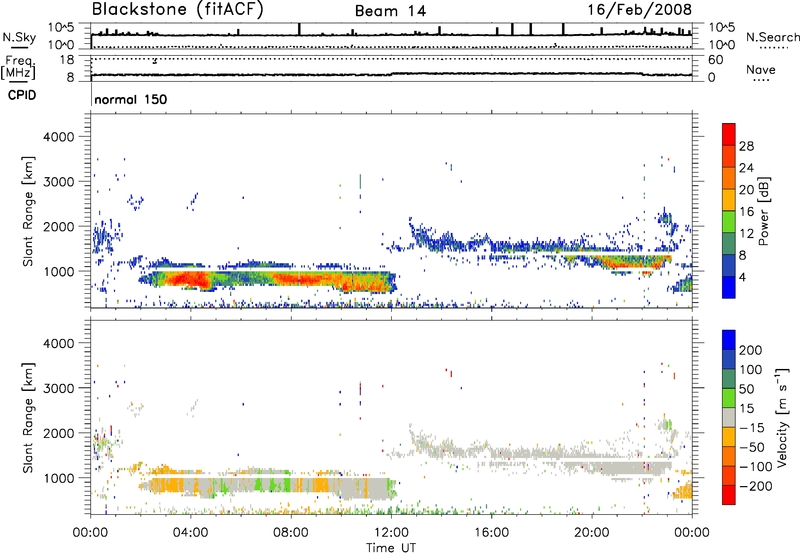
Task: Select the 12:00 time axis tick label
Action: pyautogui.click(x=391, y=531)
